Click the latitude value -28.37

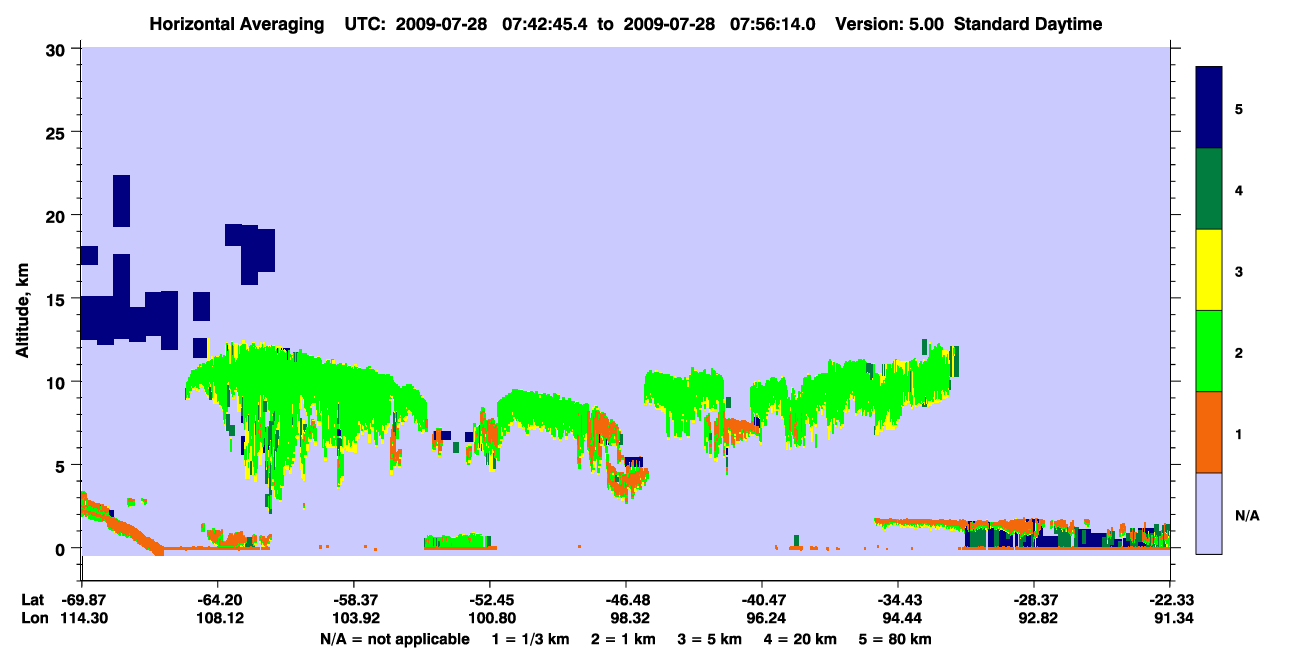1034,600
